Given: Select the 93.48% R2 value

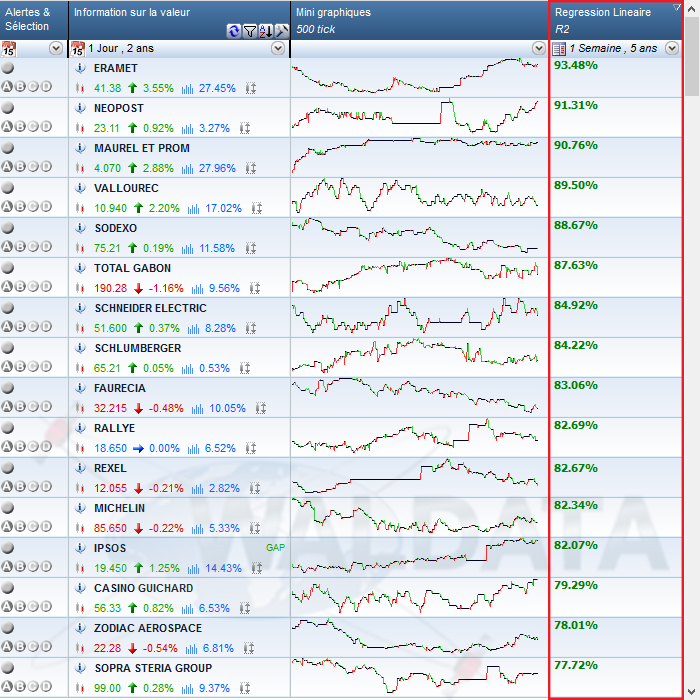Looking at the screenshot, I should click(x=575, y=65).
